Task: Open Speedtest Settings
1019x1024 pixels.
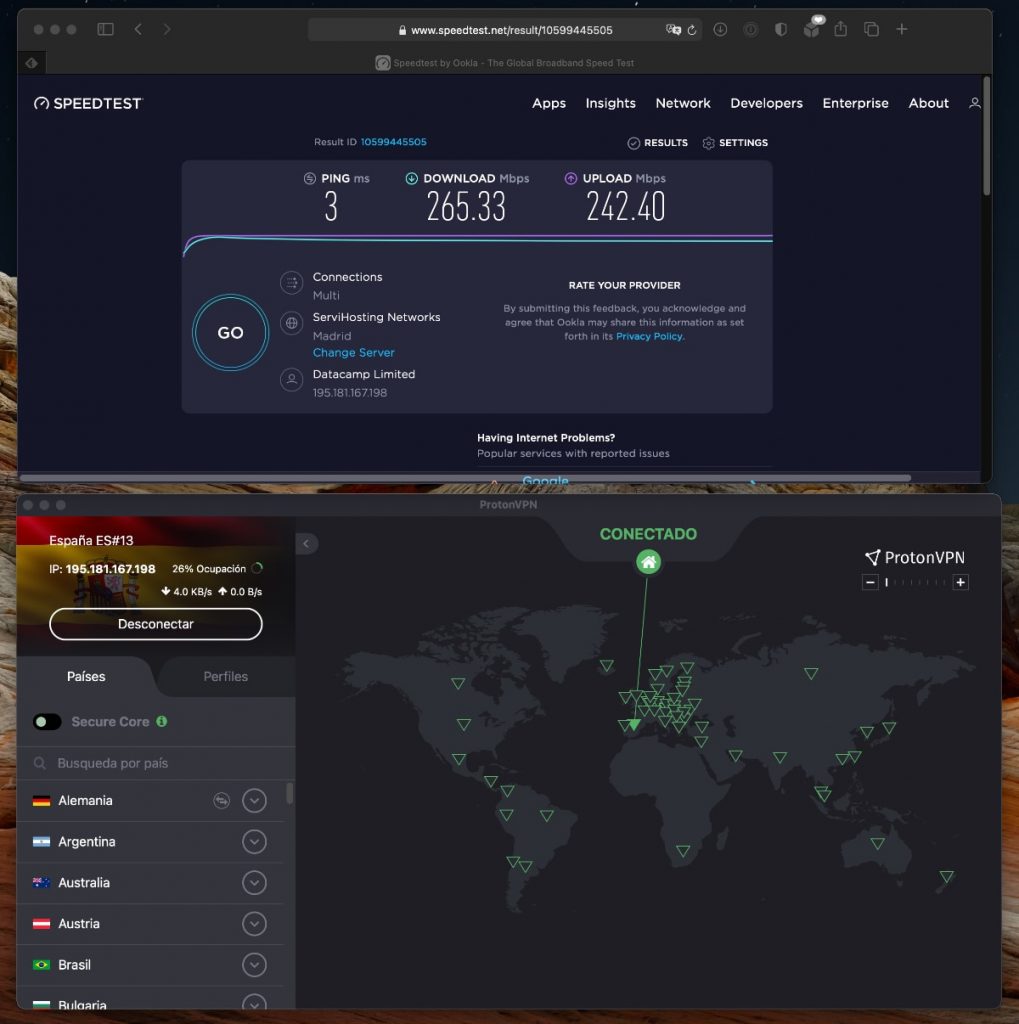Action: (735, 143)
